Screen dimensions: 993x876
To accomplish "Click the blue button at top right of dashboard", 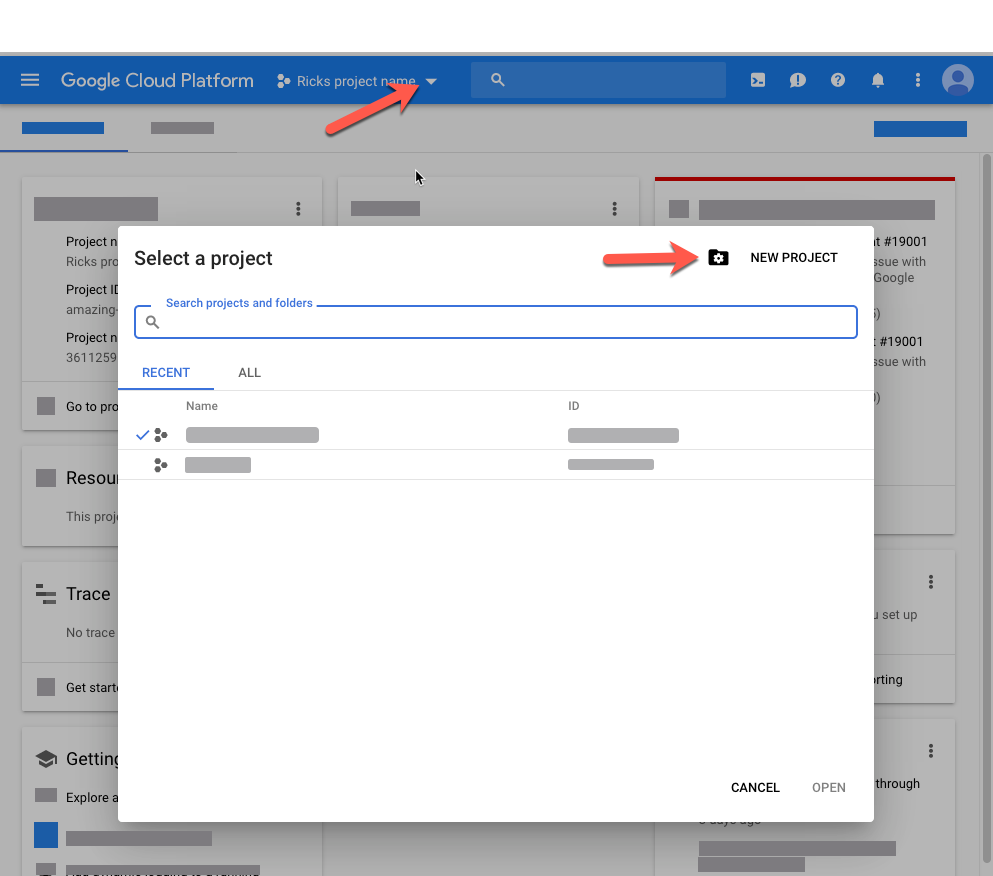I will point(920,129).
